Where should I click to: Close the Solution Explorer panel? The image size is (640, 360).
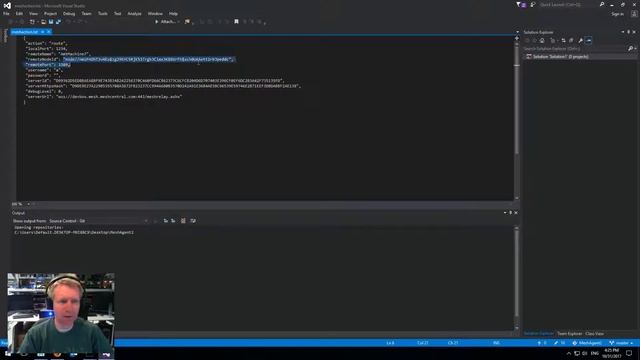pyautogui.click(x=634, y=32)
